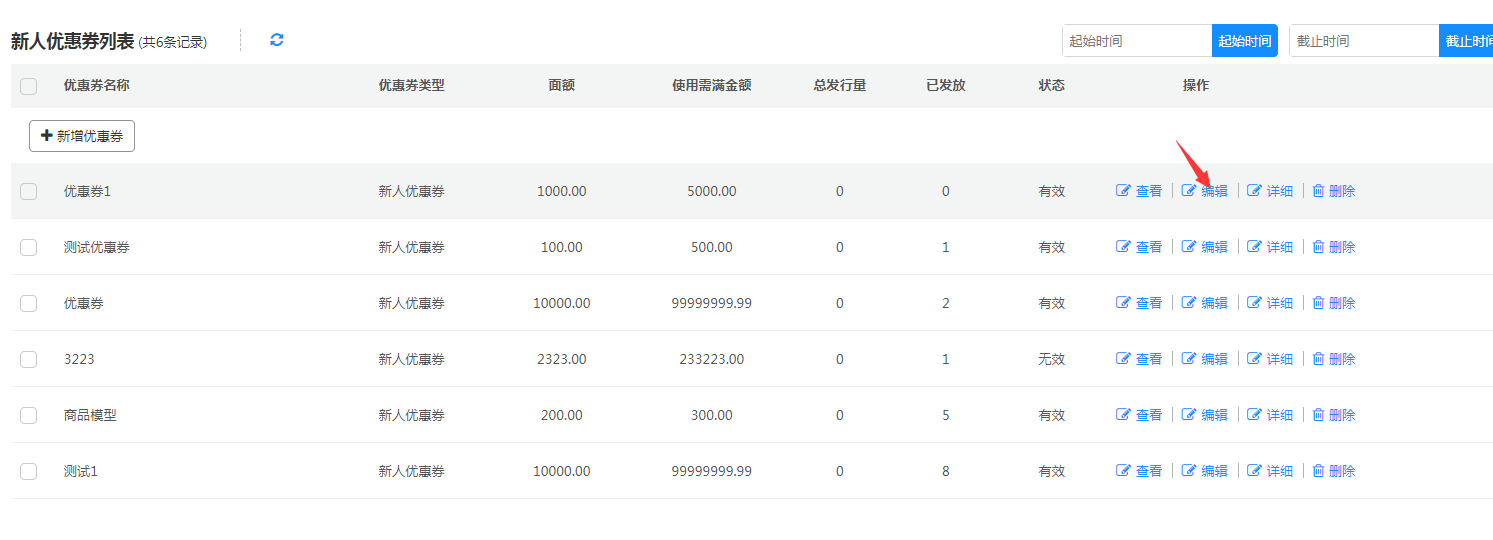
Task: Check the checkbox for 优惠券1 row
Action: [28, 191]
